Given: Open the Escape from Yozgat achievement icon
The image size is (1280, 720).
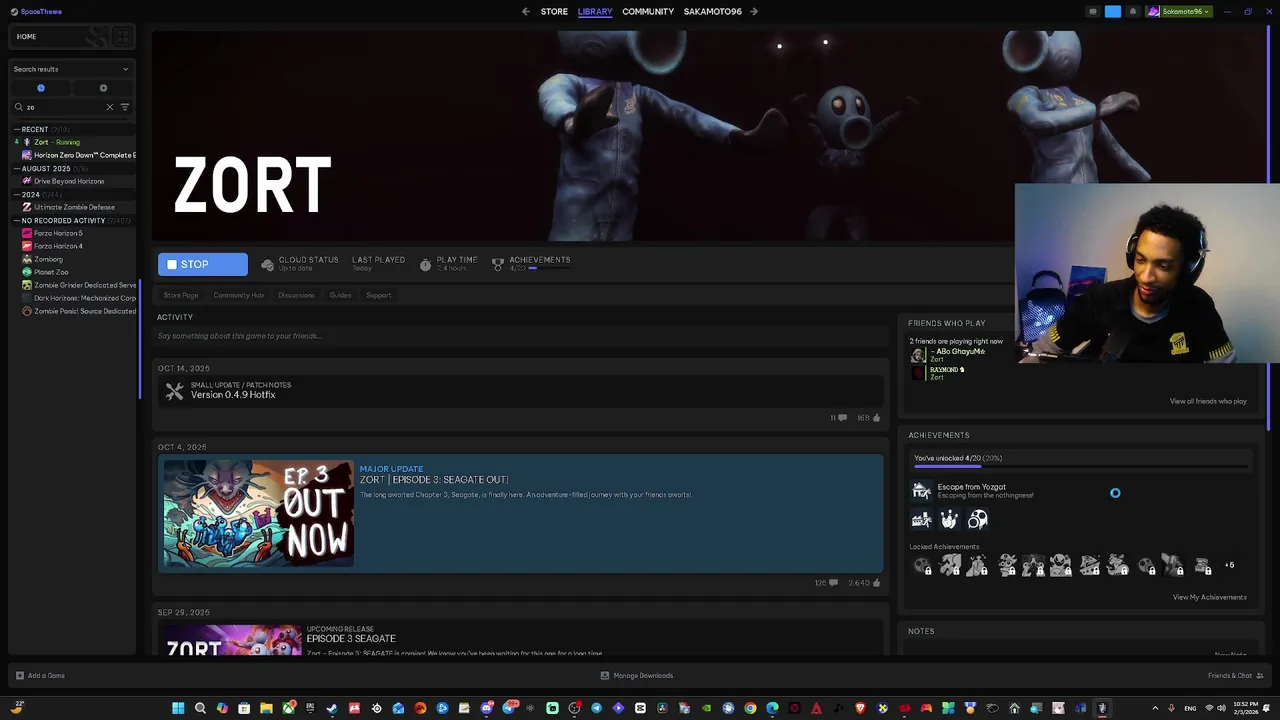Looking at the screenshot, I should tap(921, 490).
